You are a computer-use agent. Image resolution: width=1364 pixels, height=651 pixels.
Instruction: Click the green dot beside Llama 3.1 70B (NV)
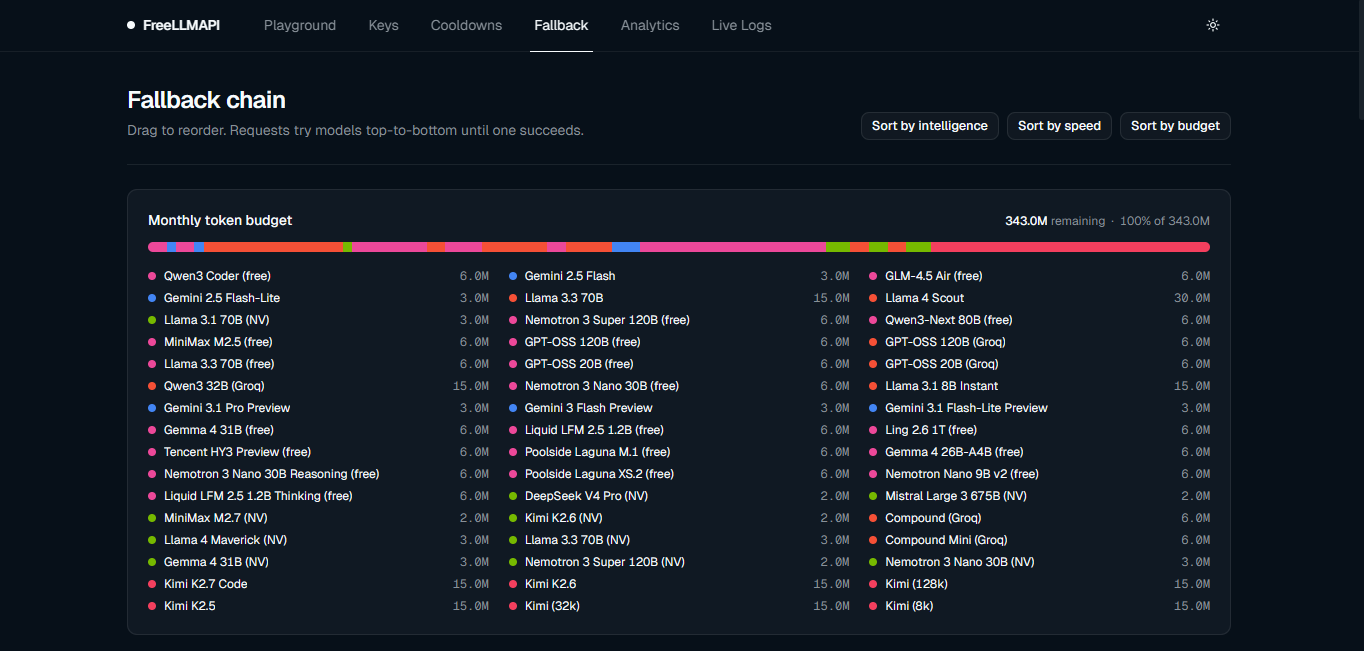(x=152, y=320)
